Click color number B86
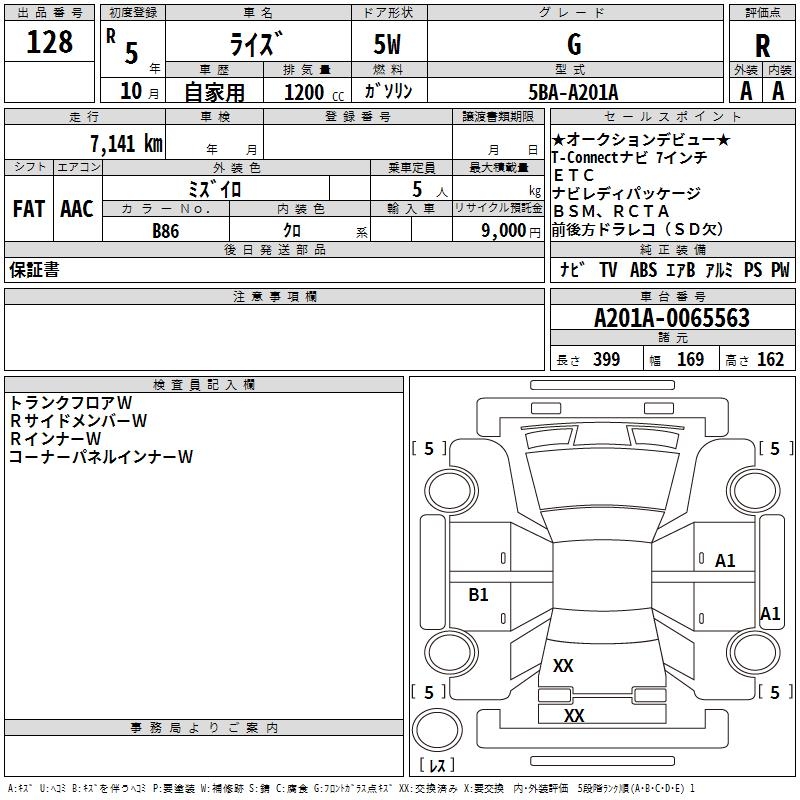Image resolution: width=800 pixels, height=800 pixels. (166, 231)
